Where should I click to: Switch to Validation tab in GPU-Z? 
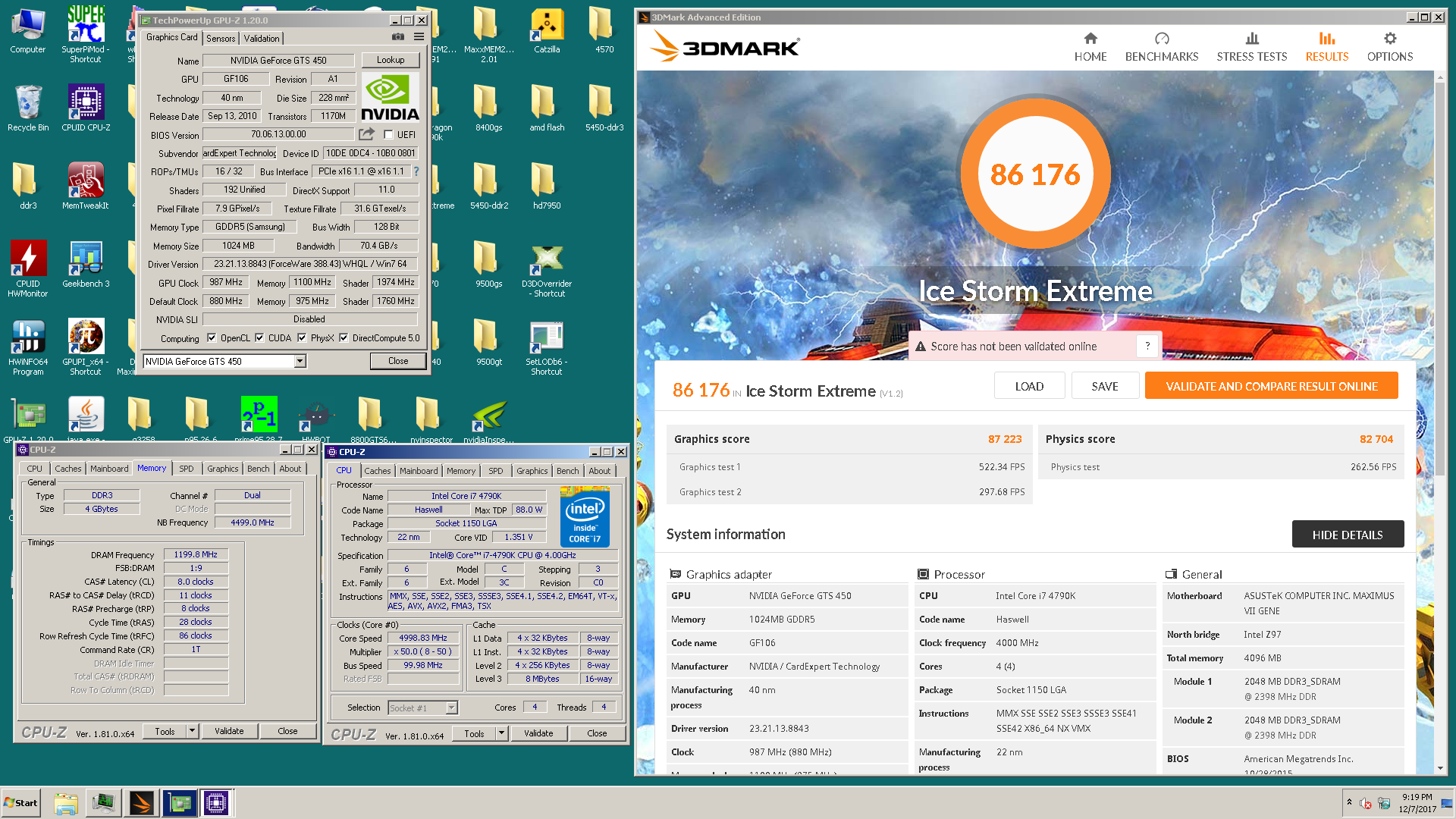tap(262, 38)
